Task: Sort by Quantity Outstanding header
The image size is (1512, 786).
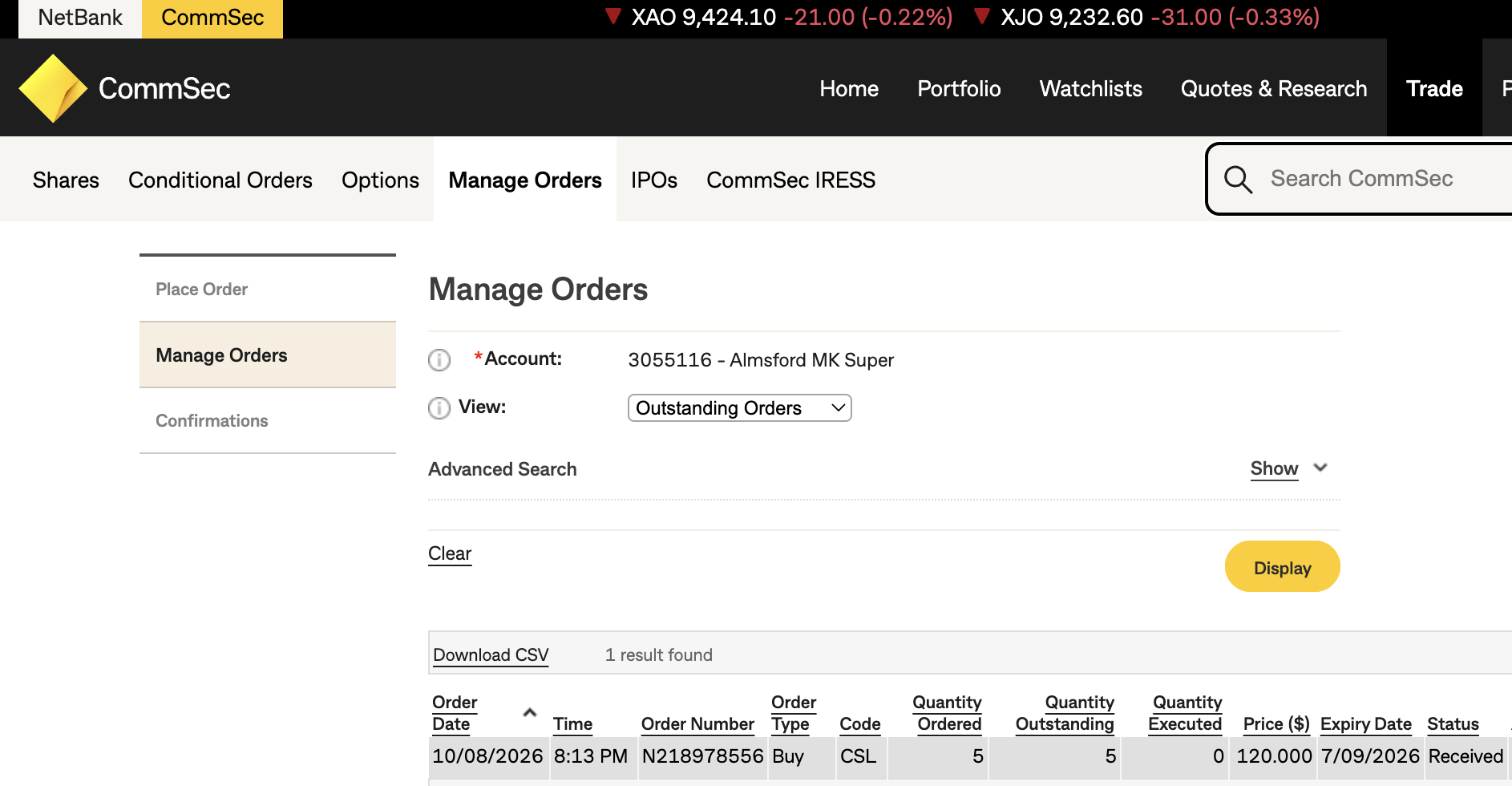Action: tap(1065, 713)
